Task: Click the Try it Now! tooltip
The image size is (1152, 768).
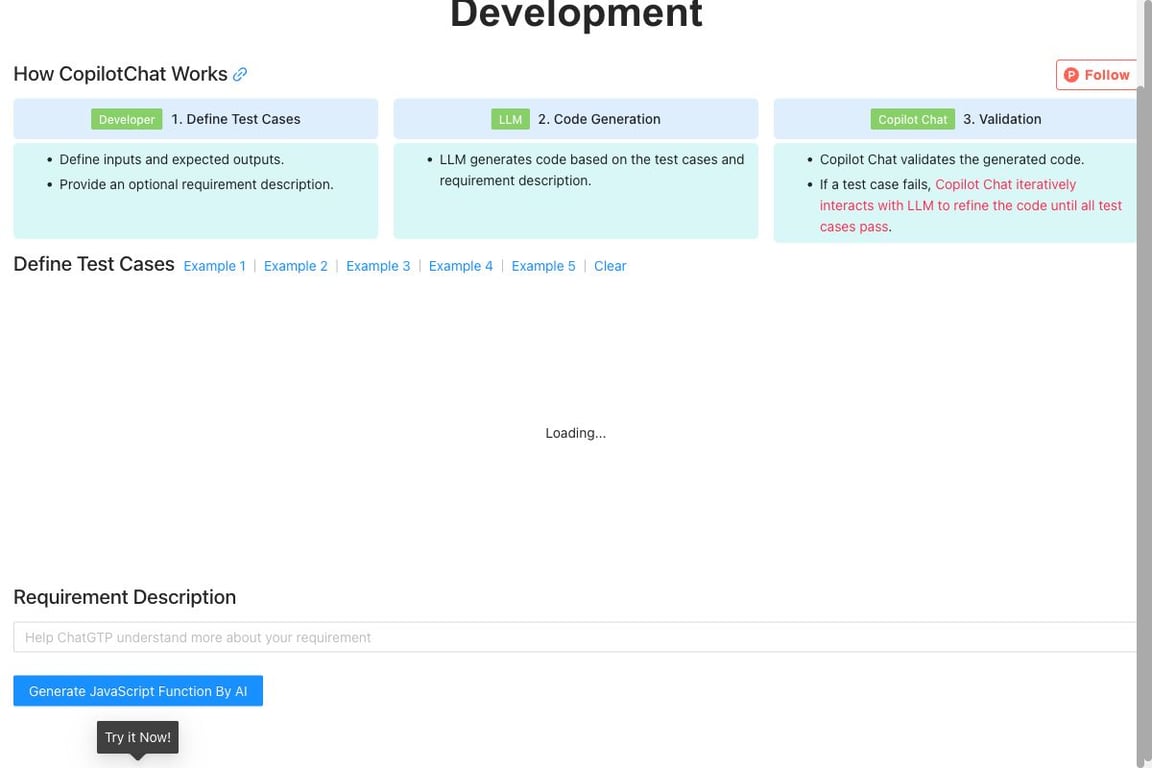Action: pos(137,737)
